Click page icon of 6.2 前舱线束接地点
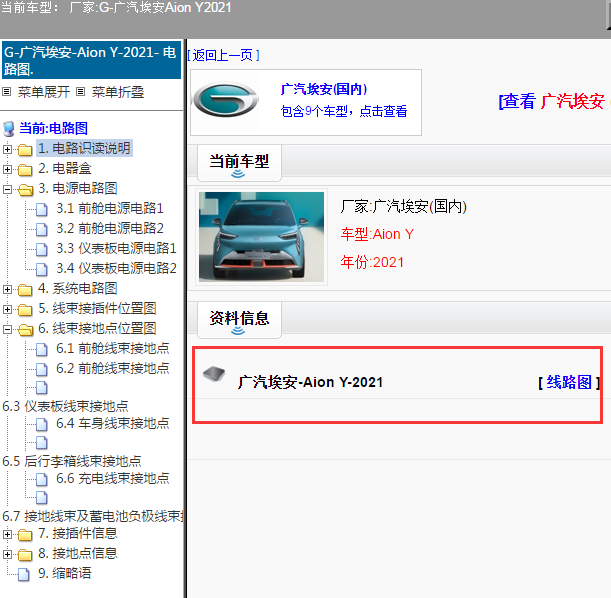Screen dimensions: 611x598 tap(42, 369)
